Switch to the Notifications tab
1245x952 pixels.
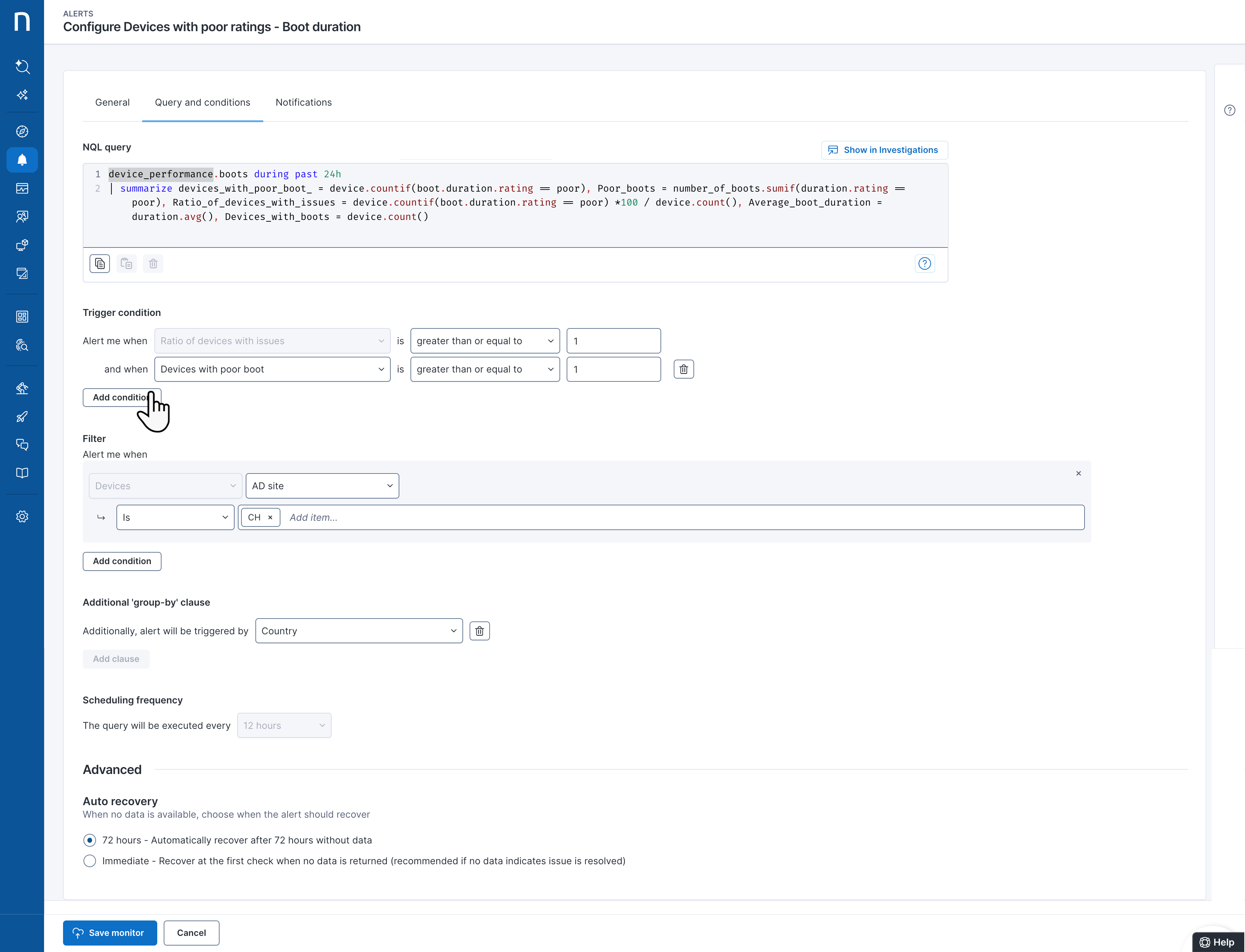303,102
